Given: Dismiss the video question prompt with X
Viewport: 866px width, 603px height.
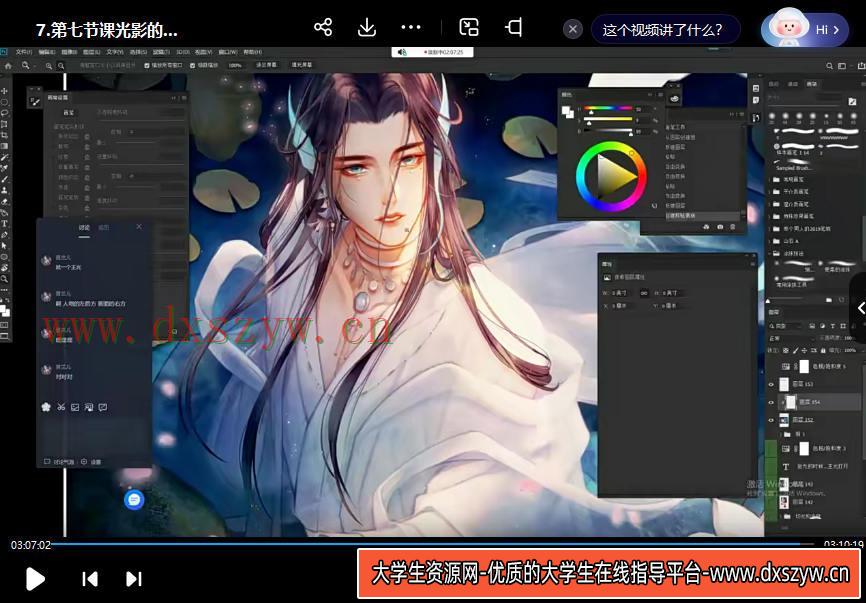Looking at the screenshot, I should coord(573,29).
